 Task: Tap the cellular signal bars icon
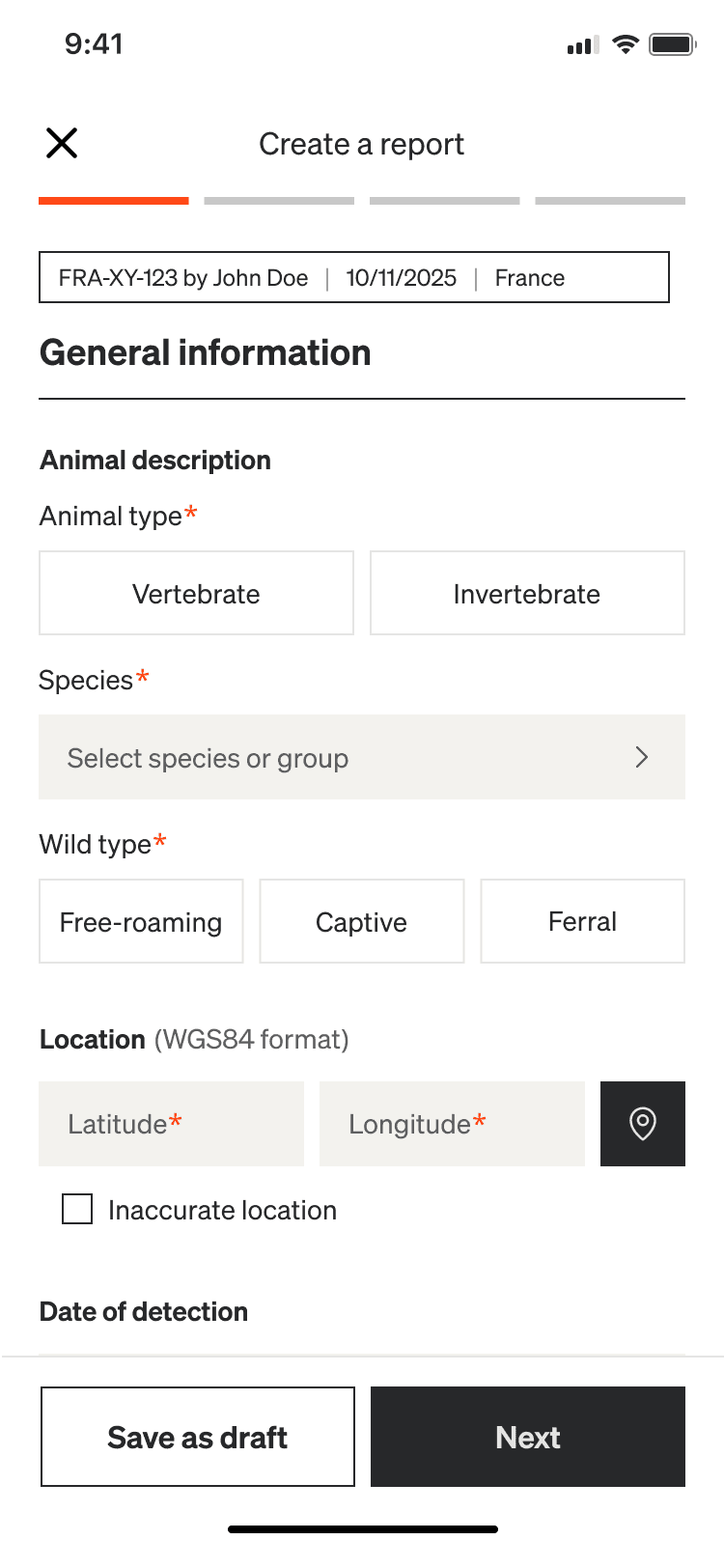[582, 45]
